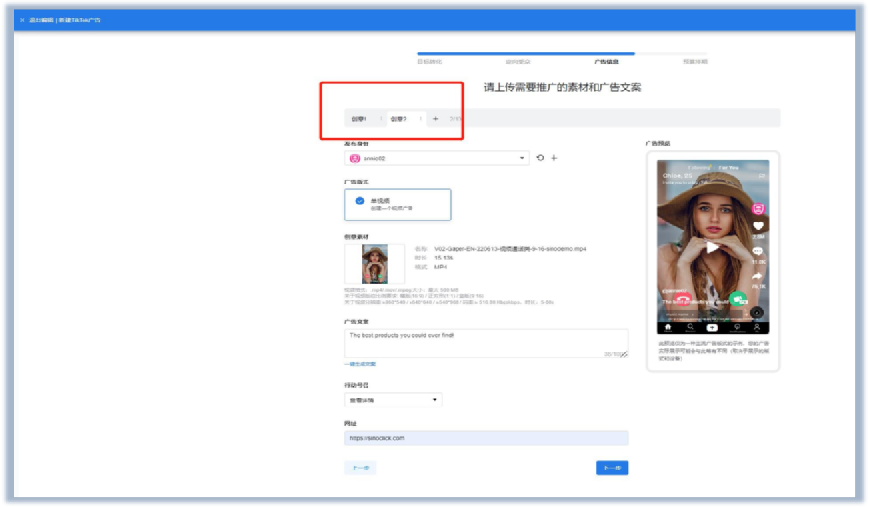Click the one-click generate copy link

[360, 364]
